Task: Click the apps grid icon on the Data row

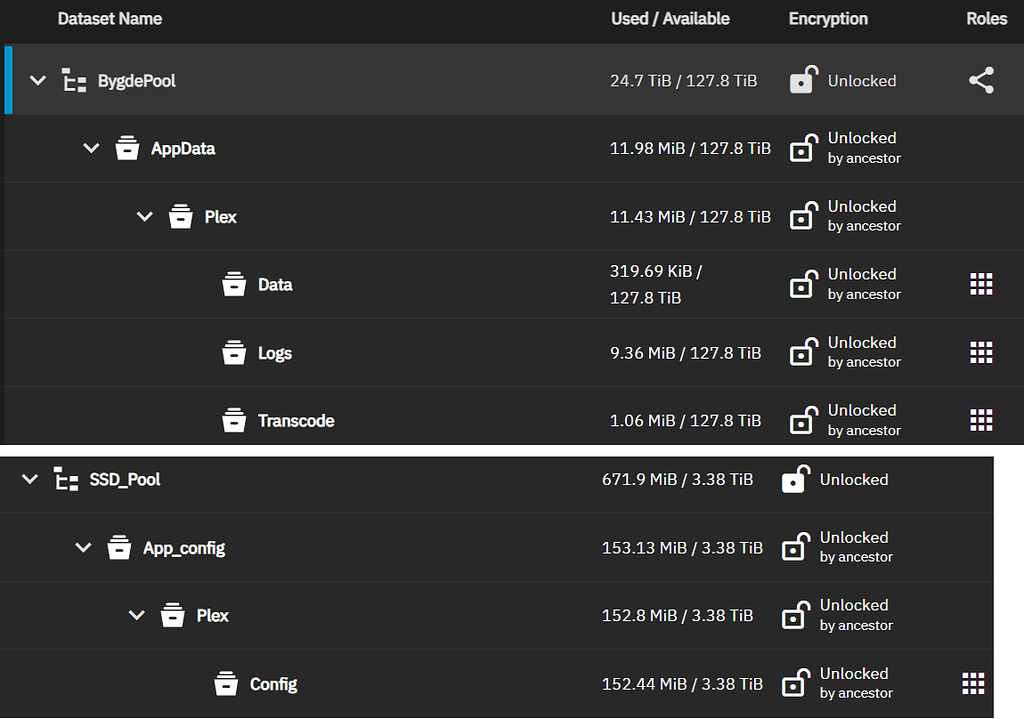Action: coord(980,283)
